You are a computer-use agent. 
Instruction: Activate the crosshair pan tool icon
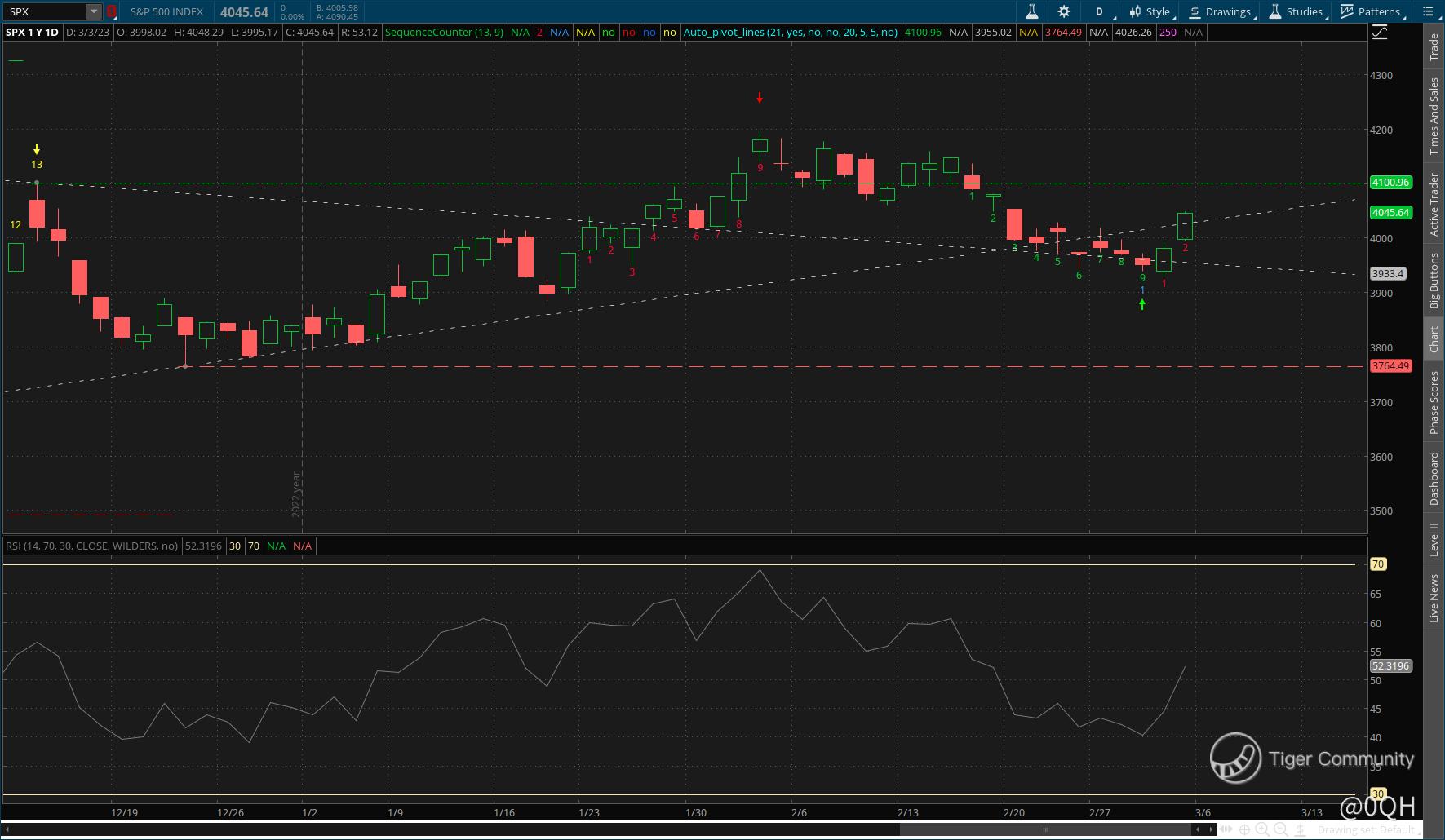click(x=1244, y=829)
